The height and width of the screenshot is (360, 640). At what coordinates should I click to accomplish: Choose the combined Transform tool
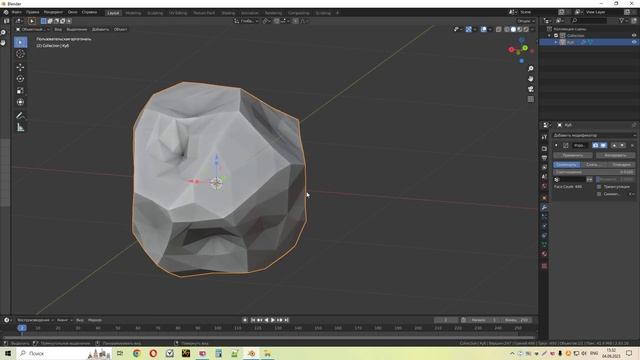pyautogui.click(x=20, y=102)
